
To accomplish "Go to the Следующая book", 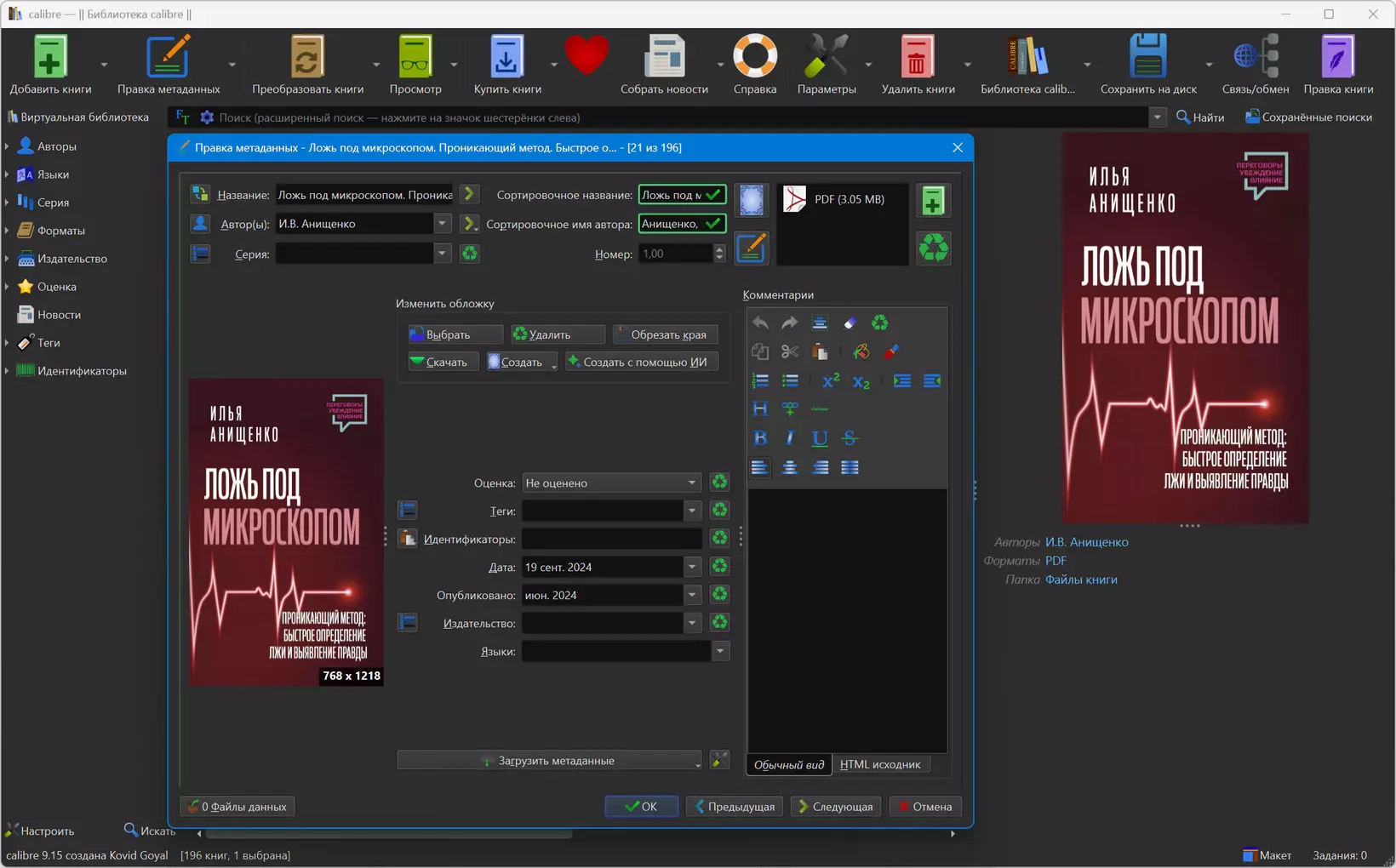I will [835, 806].
